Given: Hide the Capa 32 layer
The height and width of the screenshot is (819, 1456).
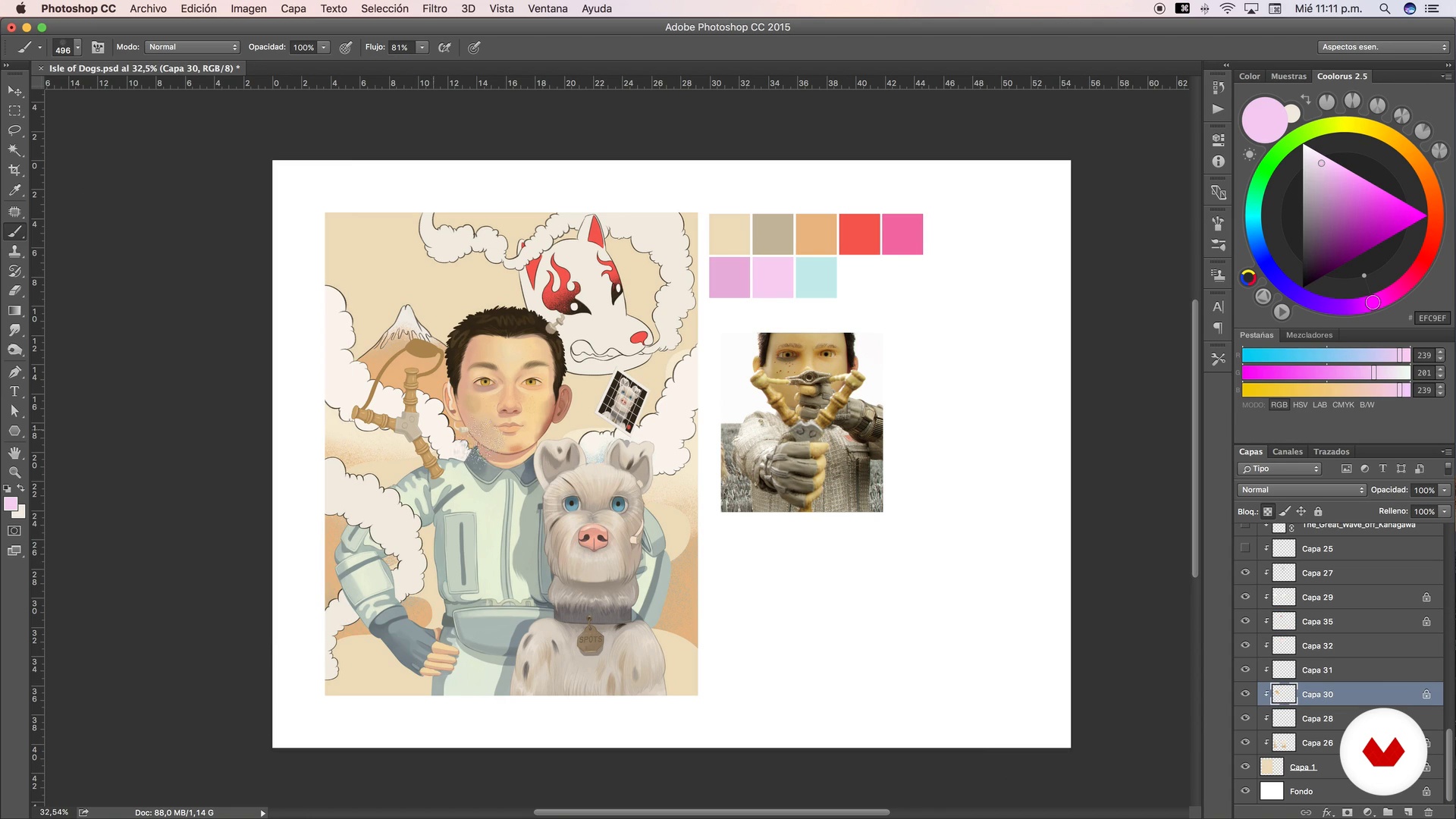Looking at the screenshot, I should [x=1245, y=645].
